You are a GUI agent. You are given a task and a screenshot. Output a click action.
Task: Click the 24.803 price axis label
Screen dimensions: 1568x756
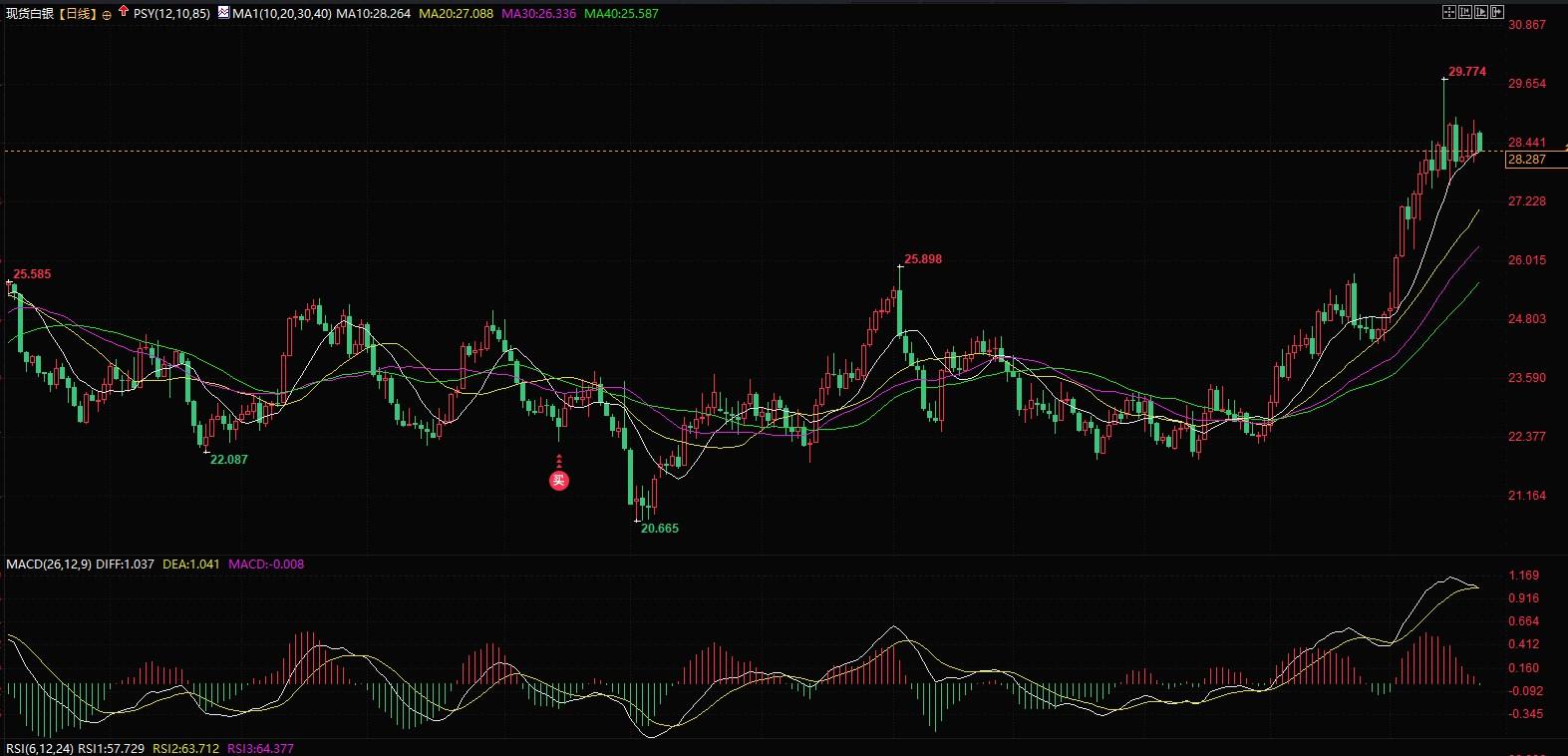coord(1527,319)
